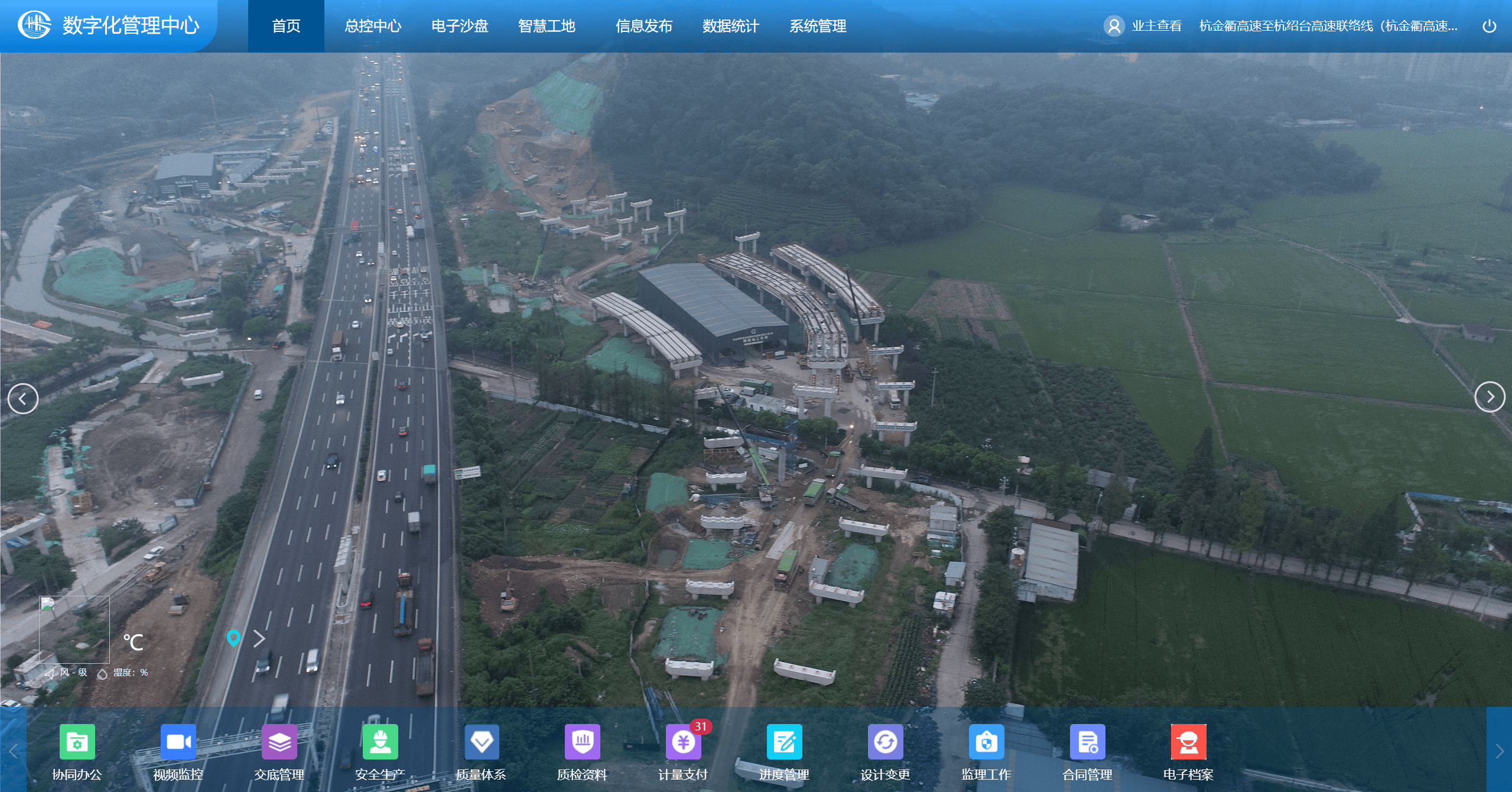Switch to the 电子沙盘 tab
Image resolution: width=1512 pixels, height=792 pixels.
click(460, 26)
